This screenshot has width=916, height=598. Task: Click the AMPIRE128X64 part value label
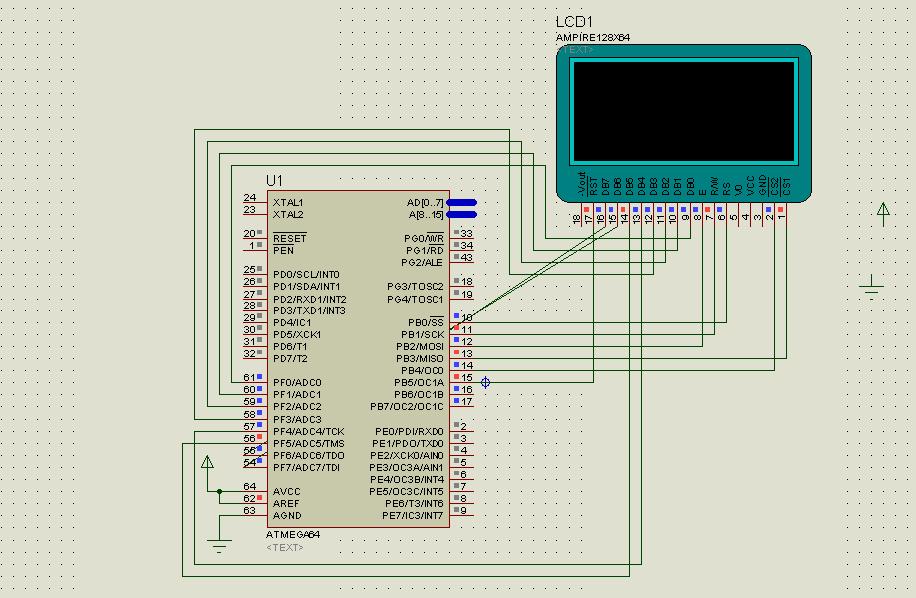tap(592, 38)
